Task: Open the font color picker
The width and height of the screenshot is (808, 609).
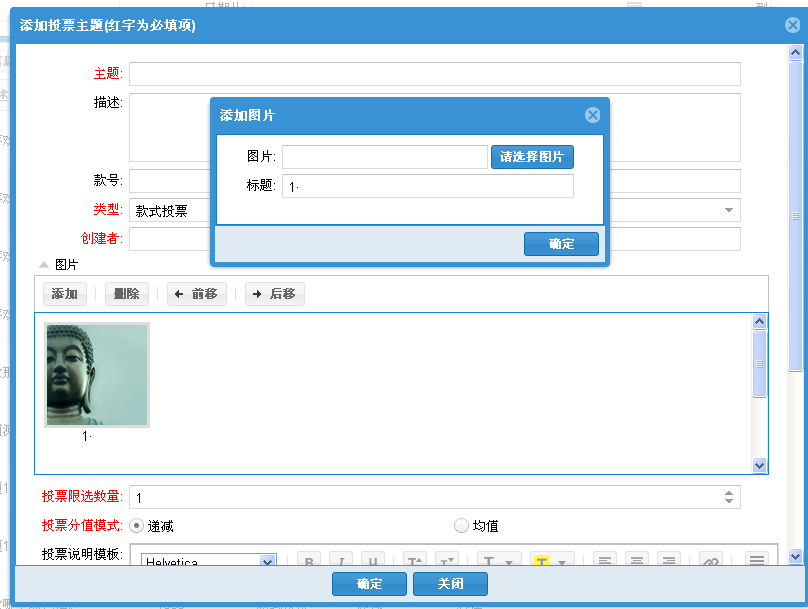Action: [x=499, y=560]
